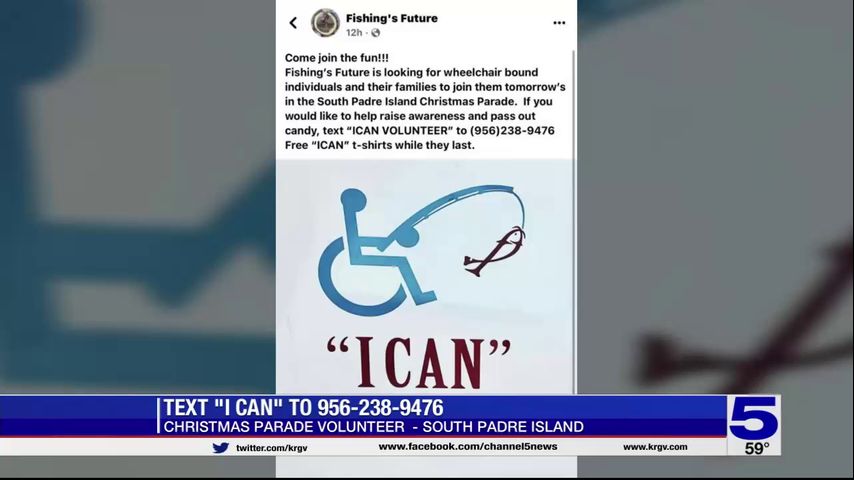Click the Christmas Parade Volunteer subheadline

click(x=373, y=427)
